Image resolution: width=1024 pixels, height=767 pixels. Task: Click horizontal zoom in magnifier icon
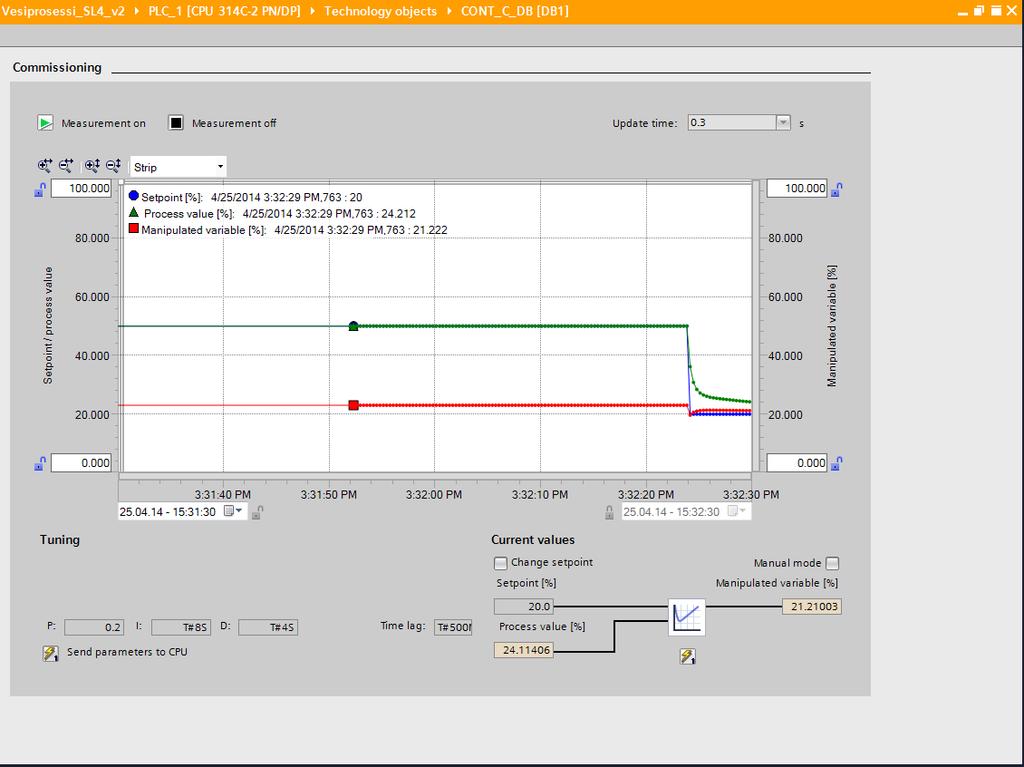[44, 166]
